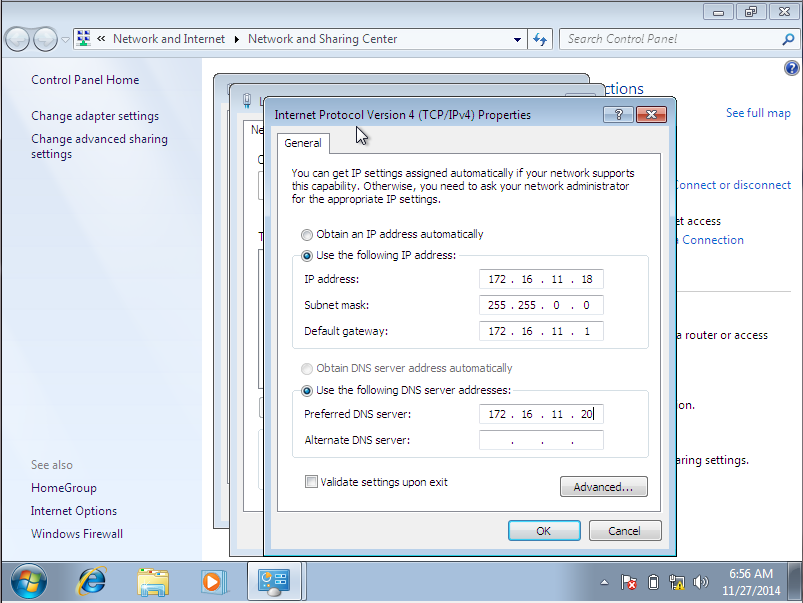Open the address bar history dropdown
This screenshot has width=803, height=603.
[517, 39]
